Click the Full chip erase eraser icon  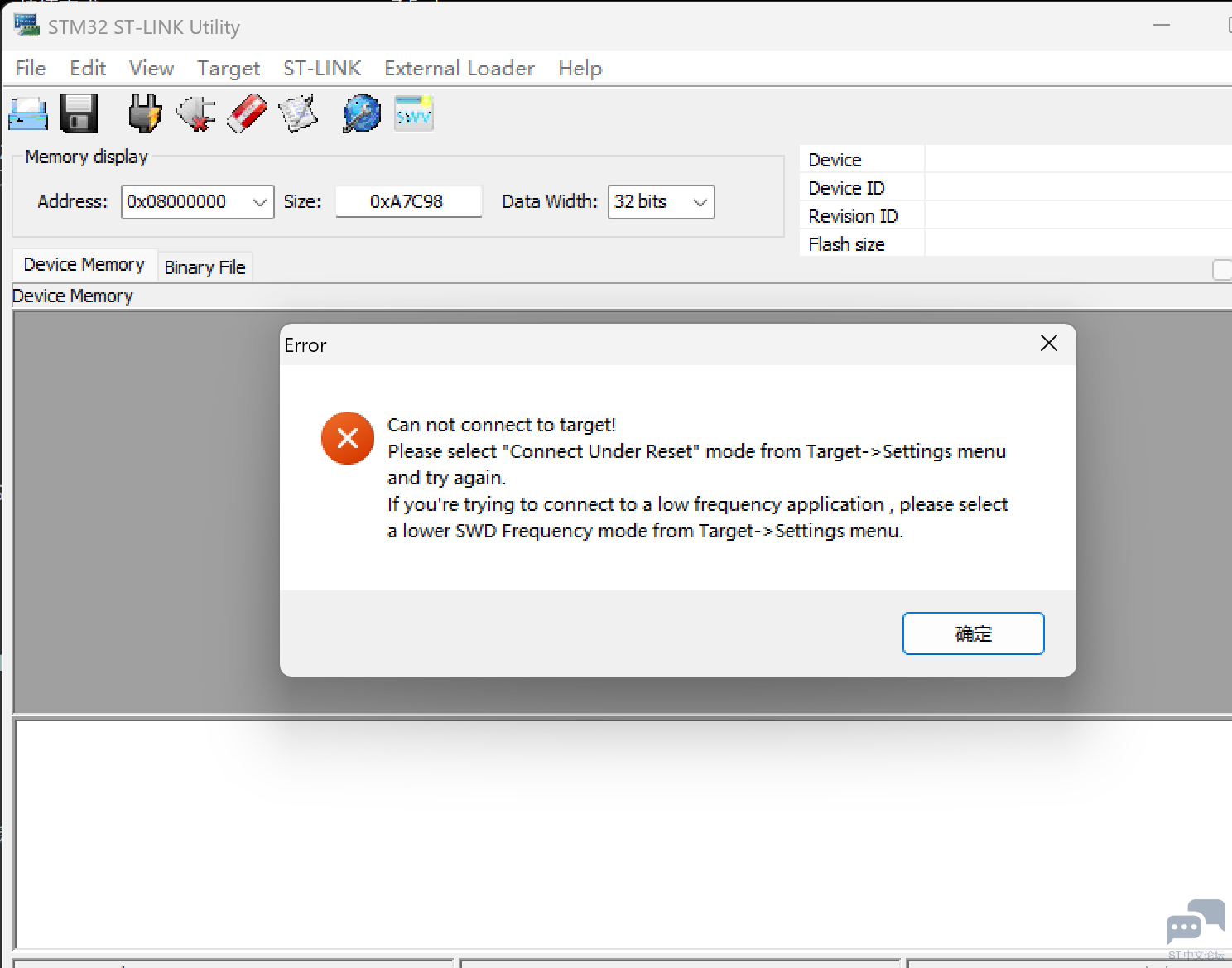pyautogui.click(x=247, y=113)
